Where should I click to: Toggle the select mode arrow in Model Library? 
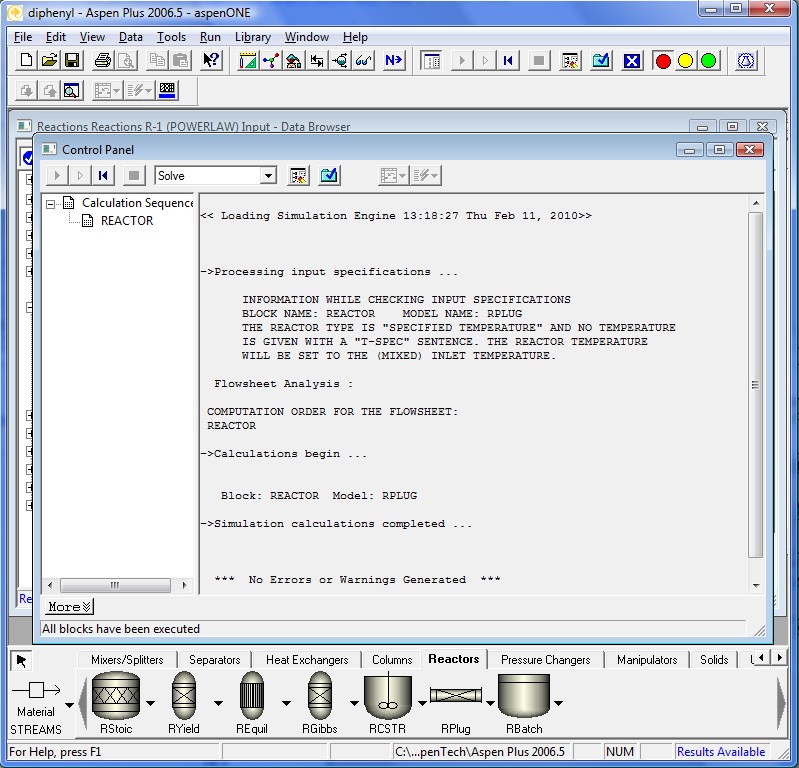tap(22, 660)
